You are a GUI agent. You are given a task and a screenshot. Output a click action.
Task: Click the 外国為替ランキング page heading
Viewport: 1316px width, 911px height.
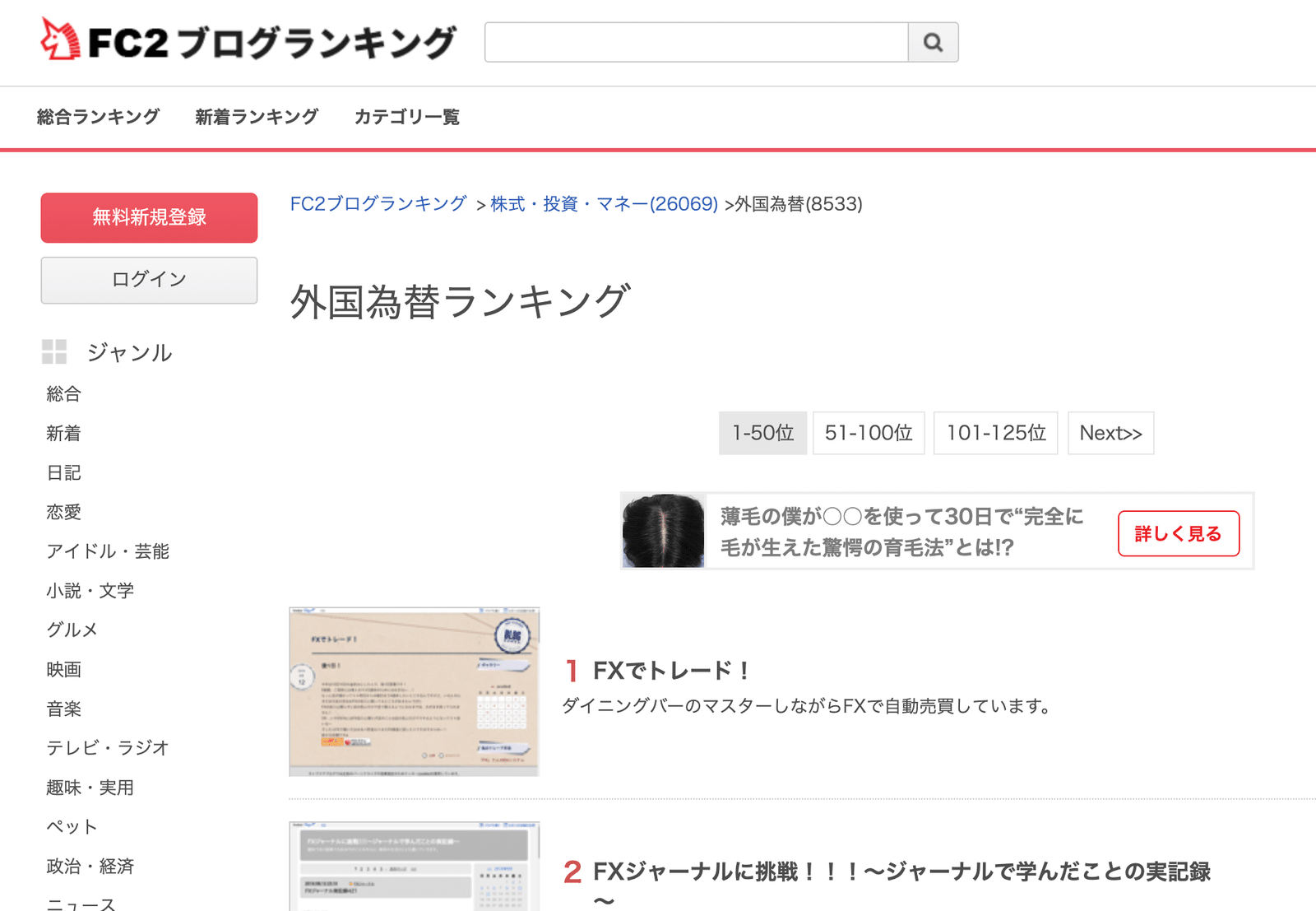pos(461,302)
